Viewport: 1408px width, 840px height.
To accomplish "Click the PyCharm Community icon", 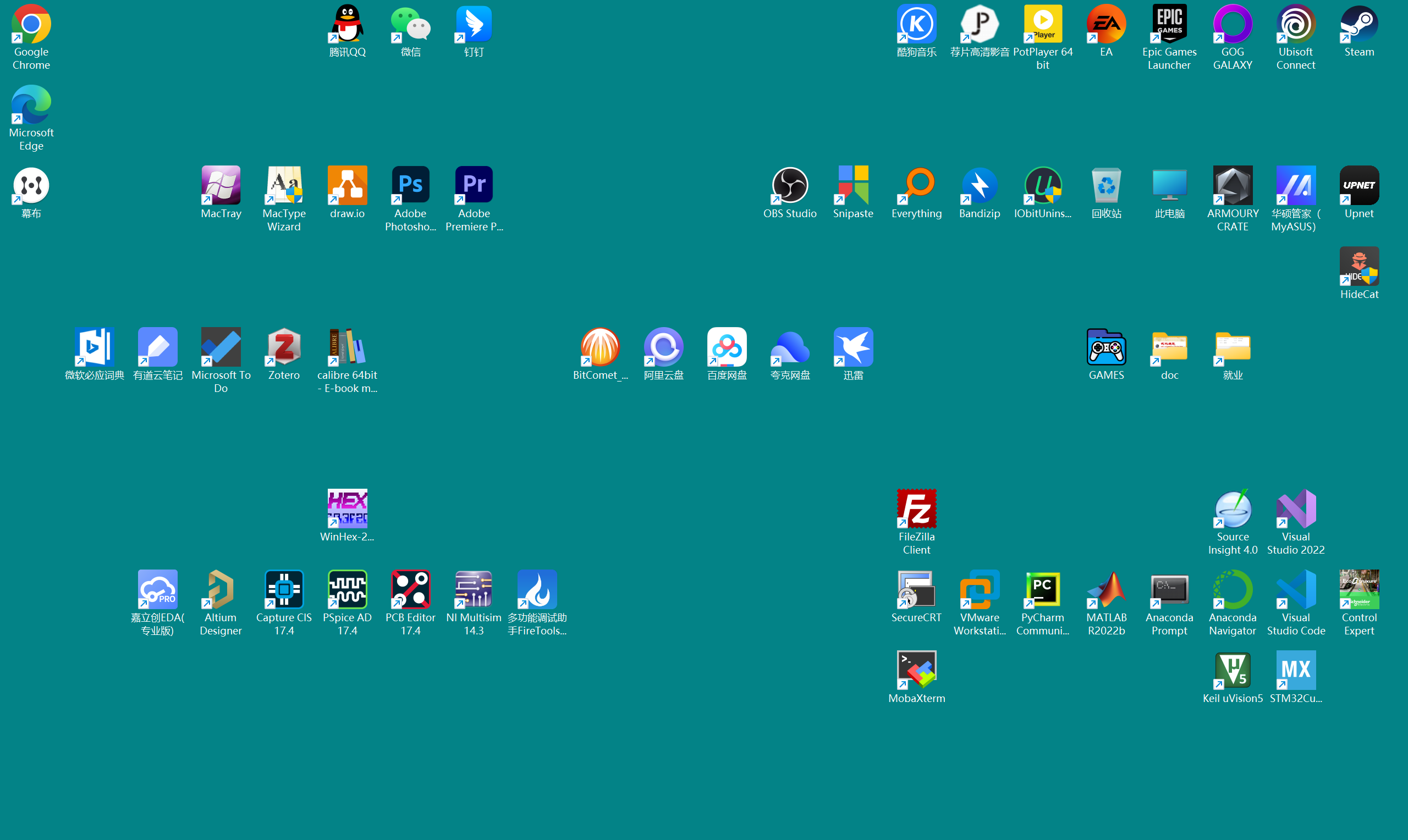I will point(1043,590).
